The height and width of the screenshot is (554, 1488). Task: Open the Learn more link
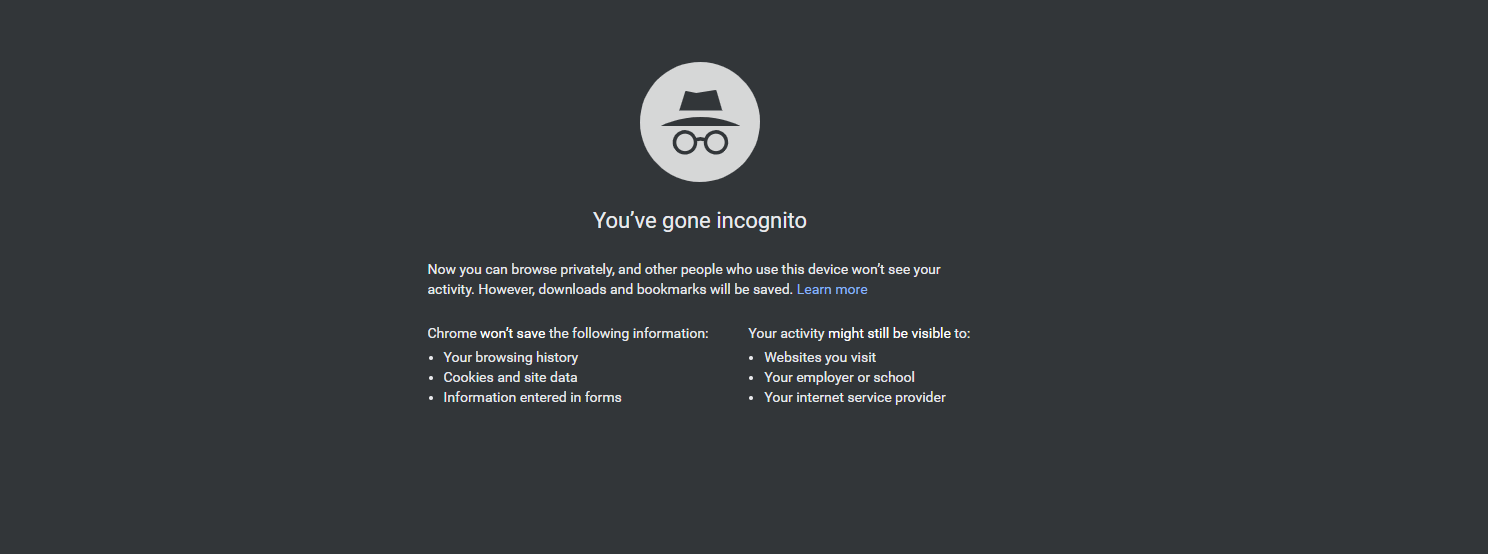click(x=832, y=289)
